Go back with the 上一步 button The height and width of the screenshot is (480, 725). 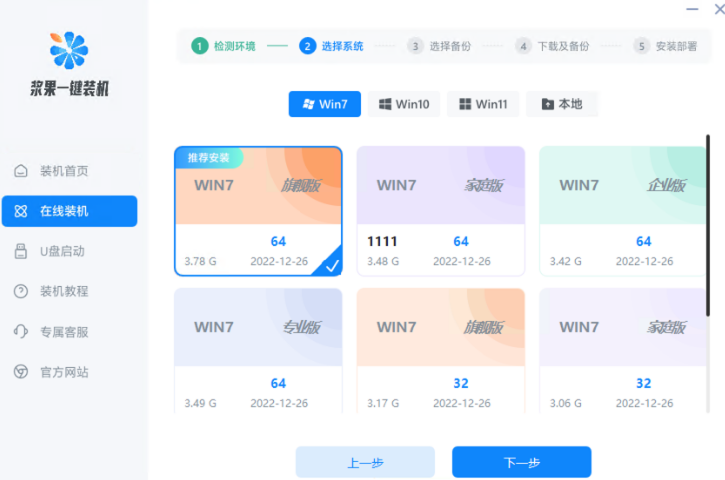click(x=365, y=462)
